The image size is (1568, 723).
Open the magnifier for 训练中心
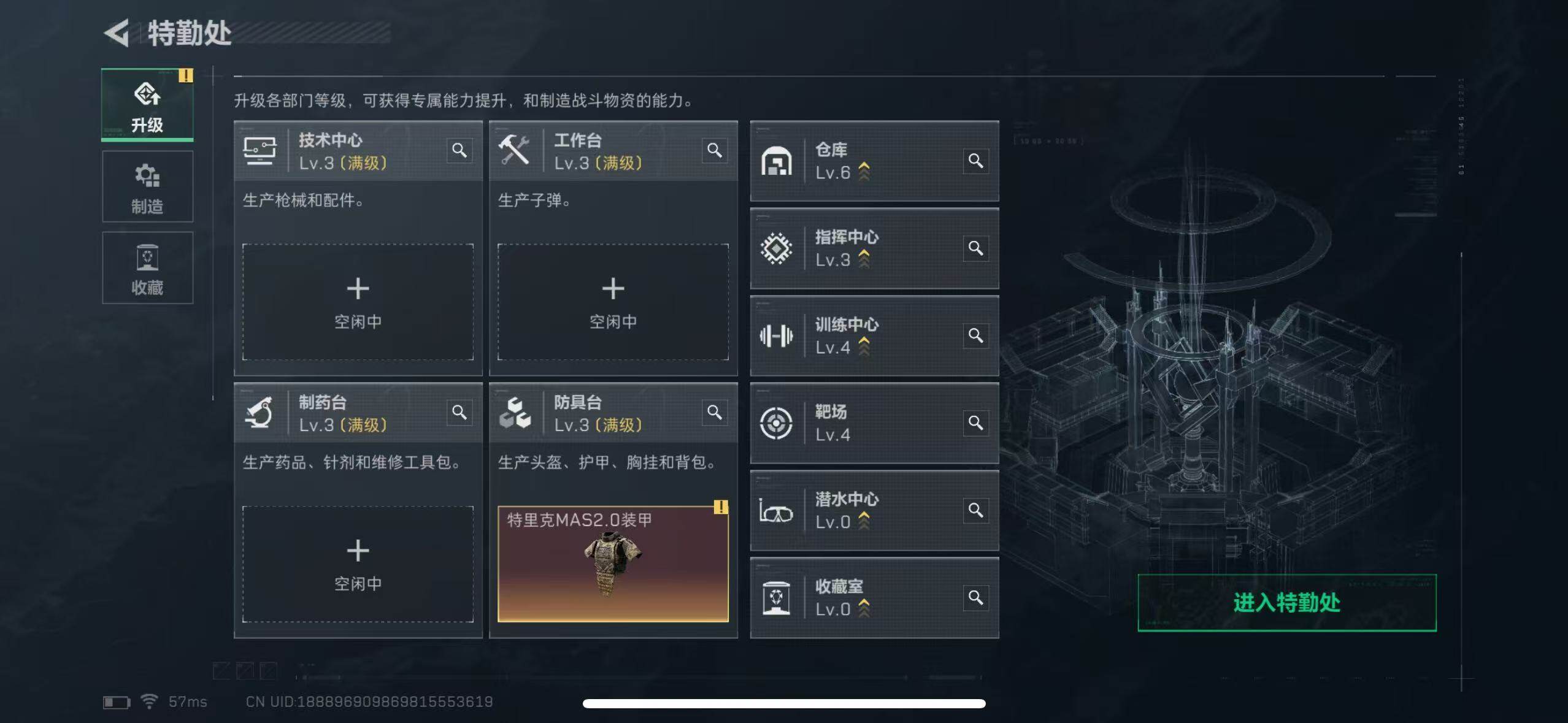tap(976, 335)
